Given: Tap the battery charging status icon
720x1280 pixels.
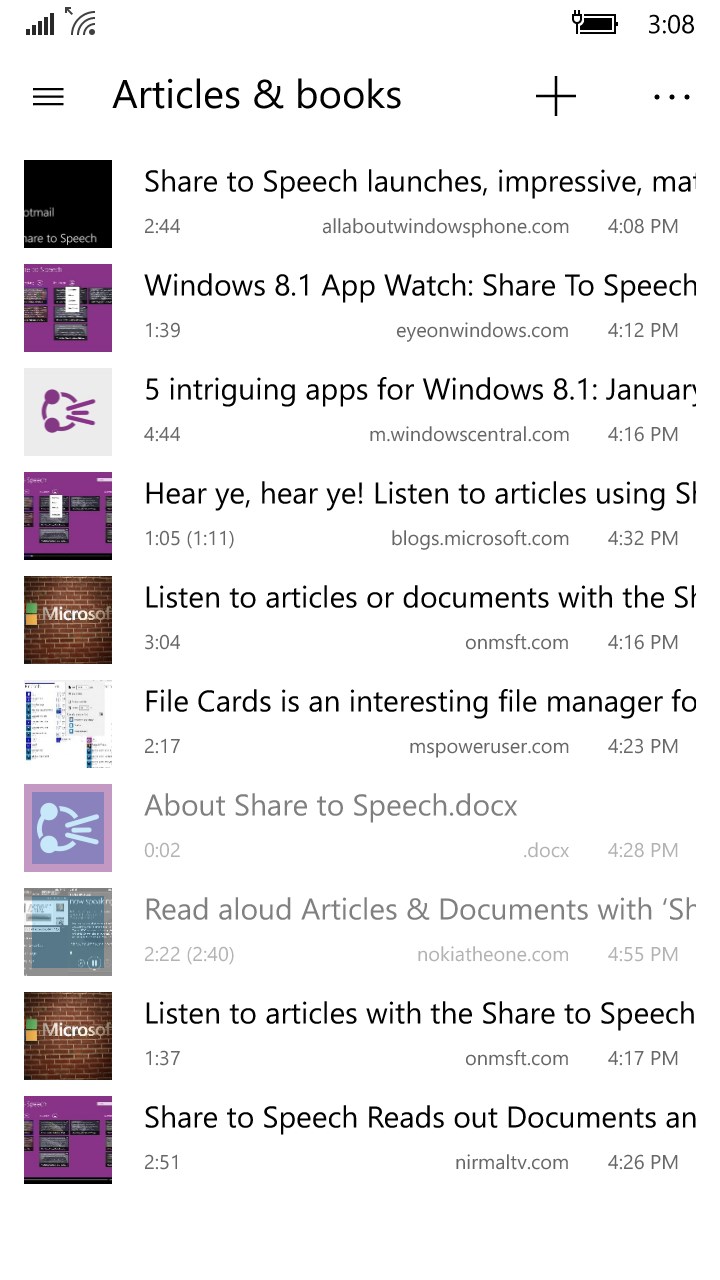Looking at the screenshot, I should [595, 23].
